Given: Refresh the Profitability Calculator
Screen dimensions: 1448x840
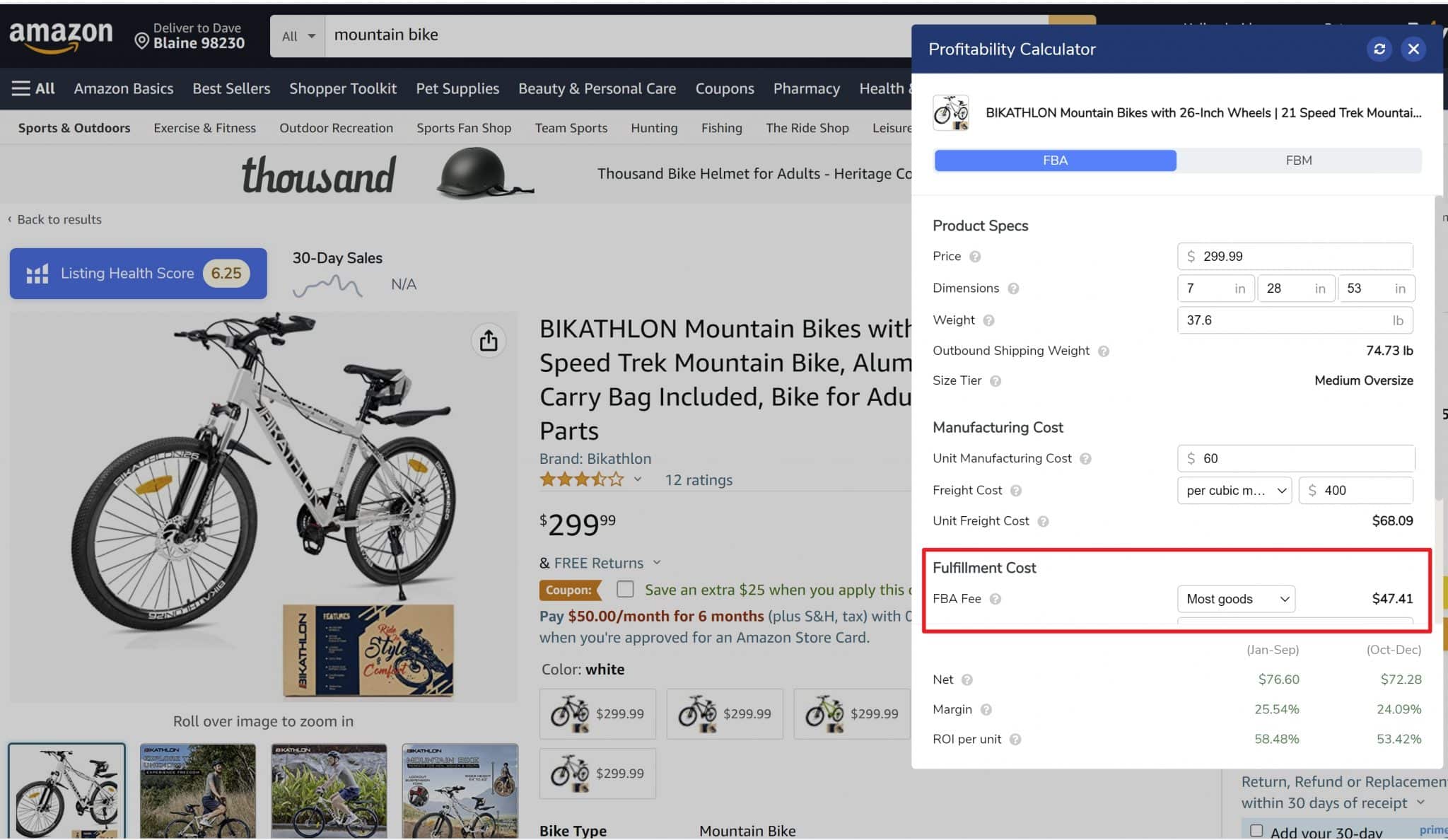Looking at the screenshot, I should pos(1379,49).
